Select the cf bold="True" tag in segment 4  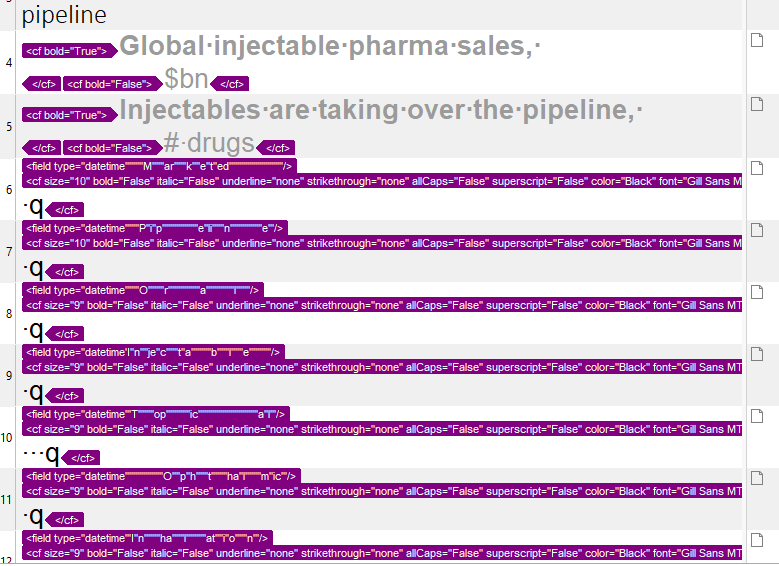(70, 51)
